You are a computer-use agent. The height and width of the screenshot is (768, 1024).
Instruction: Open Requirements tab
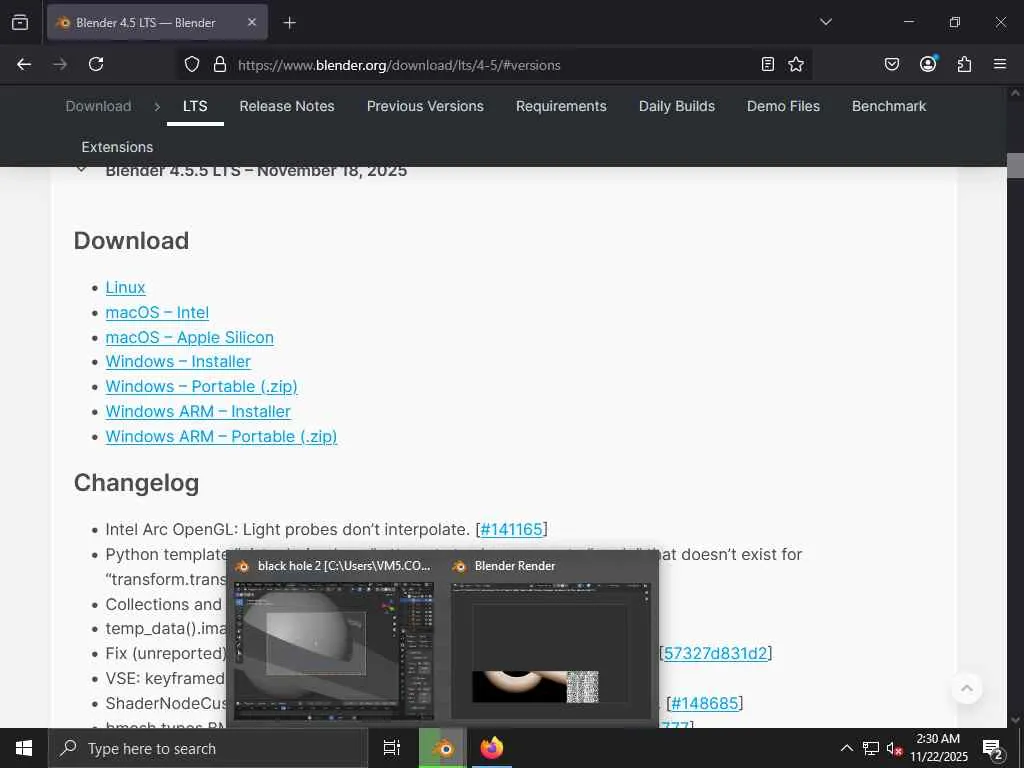pyautogui.click(x=561, y=106)
